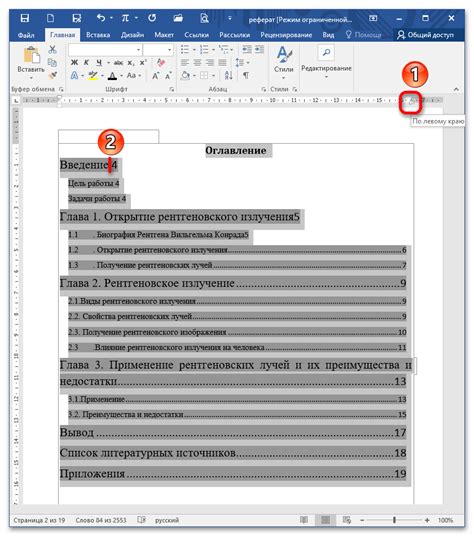
Task: Adjust the zoom slider handle
Action: click(x=394, y=520)
